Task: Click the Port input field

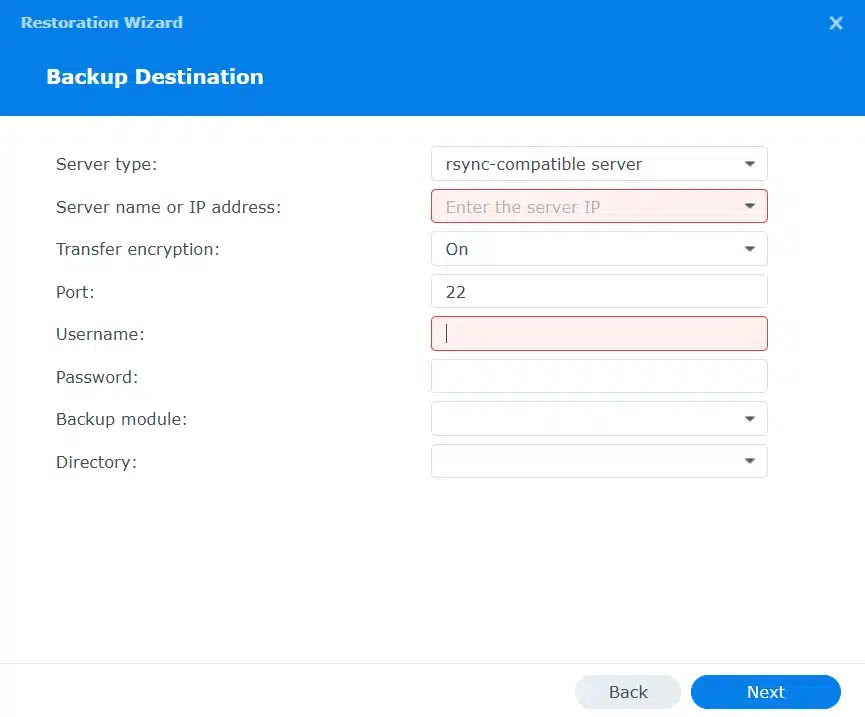Action: pos(598,292)
